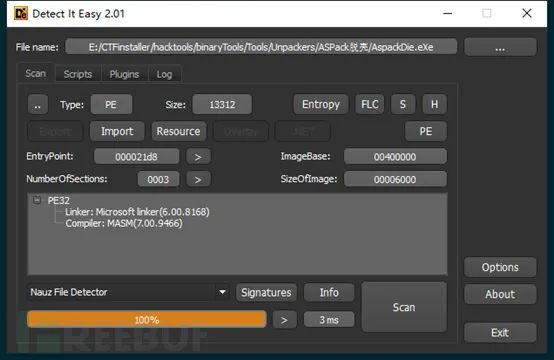Open the FLC button

point(370,104)
